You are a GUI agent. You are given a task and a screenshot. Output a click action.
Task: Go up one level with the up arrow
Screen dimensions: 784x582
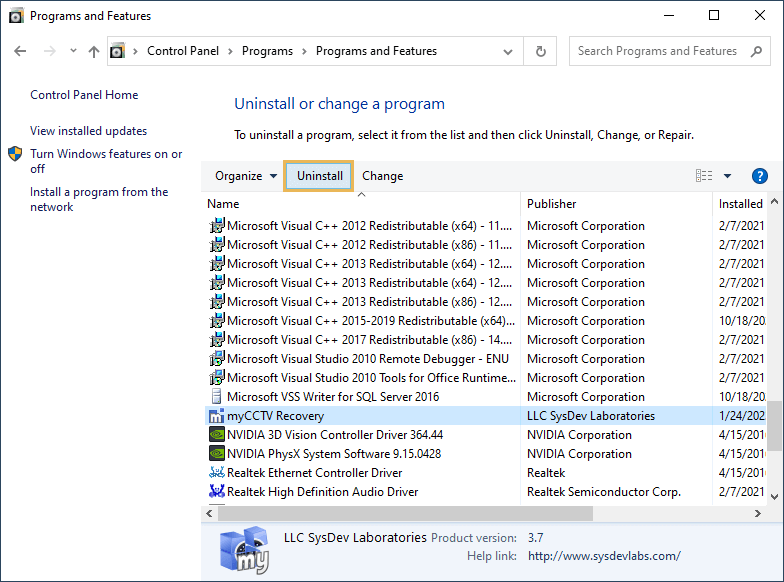(94, 51)
